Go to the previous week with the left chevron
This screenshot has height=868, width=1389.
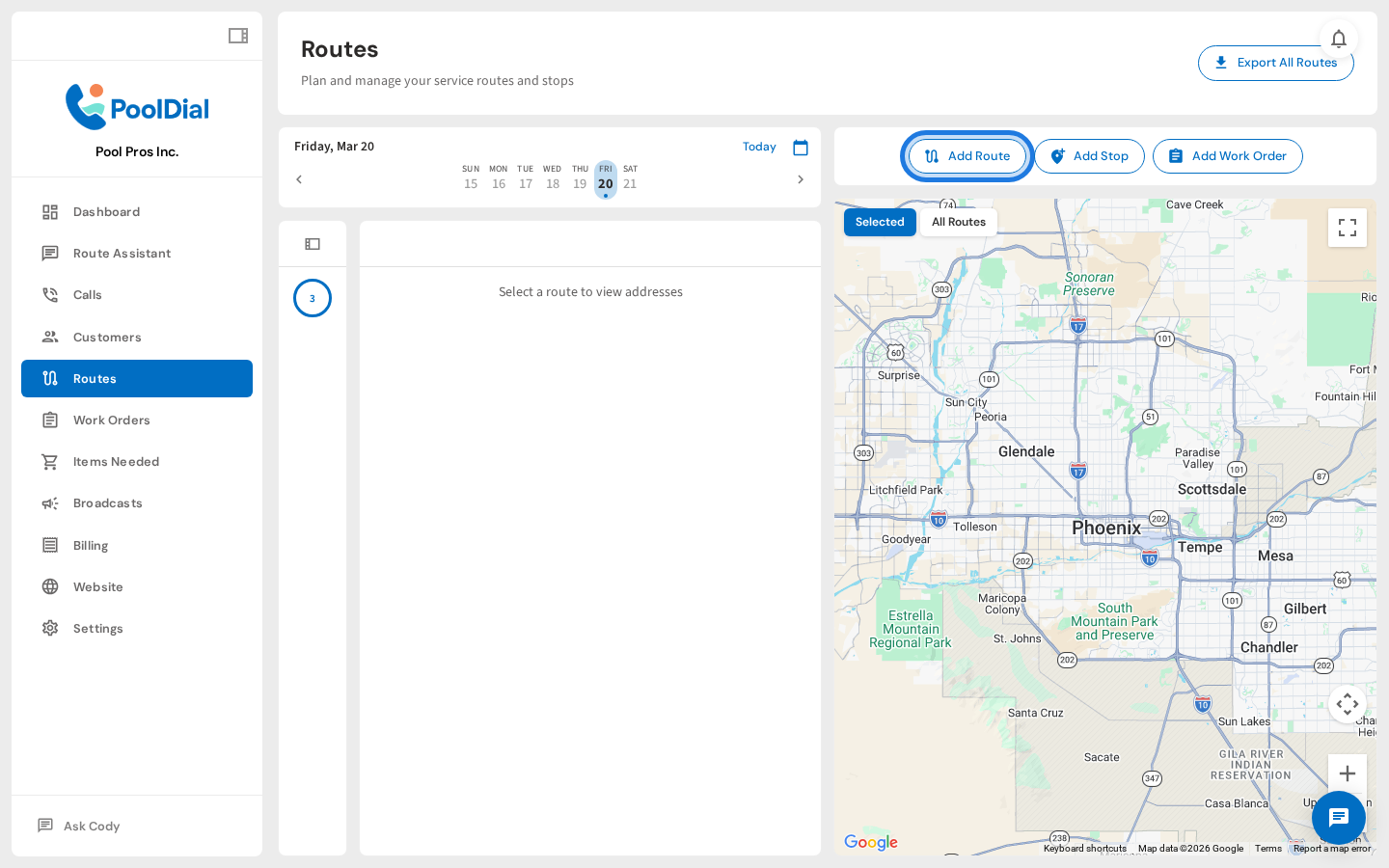[x=299, y=179]
